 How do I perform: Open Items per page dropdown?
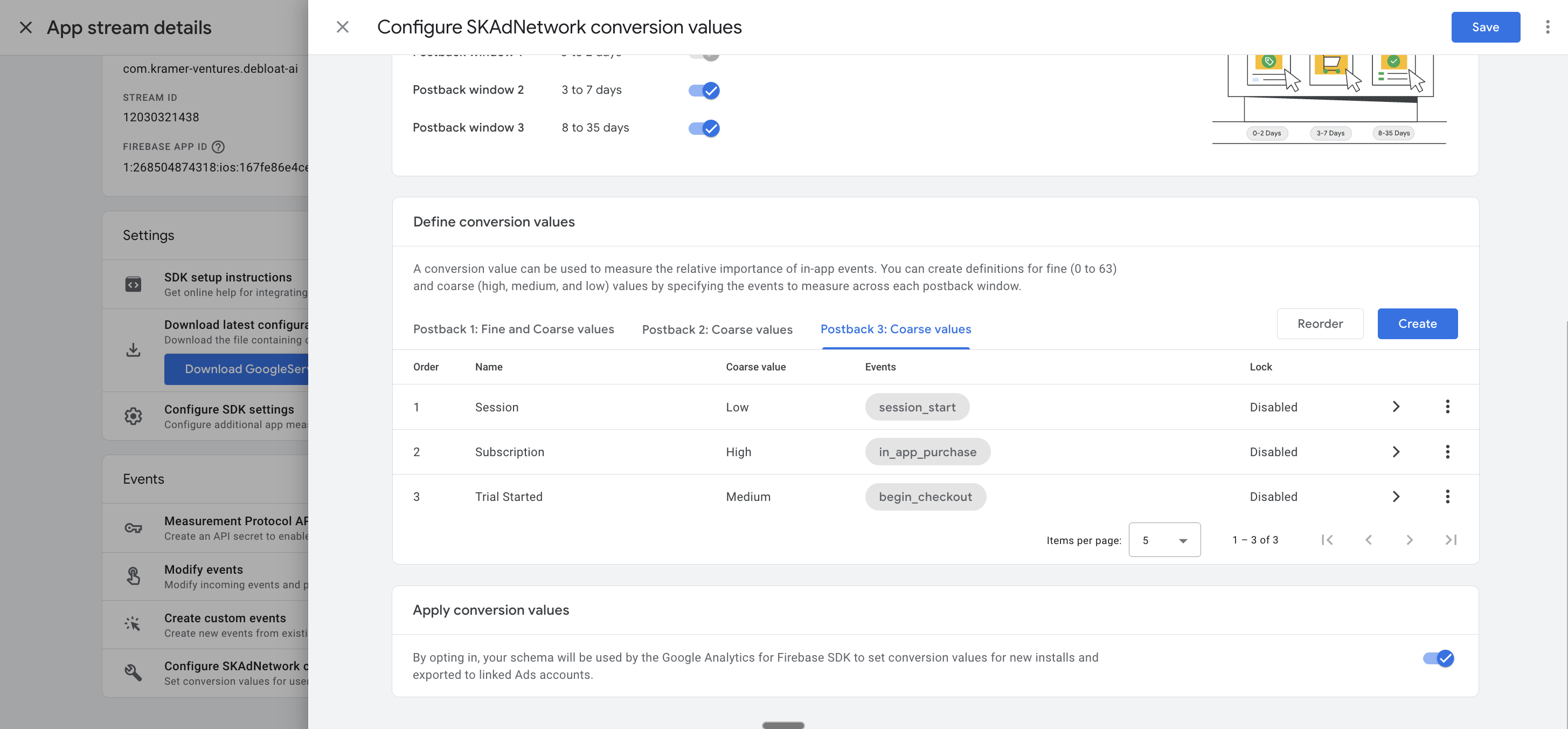point(1164,540)
